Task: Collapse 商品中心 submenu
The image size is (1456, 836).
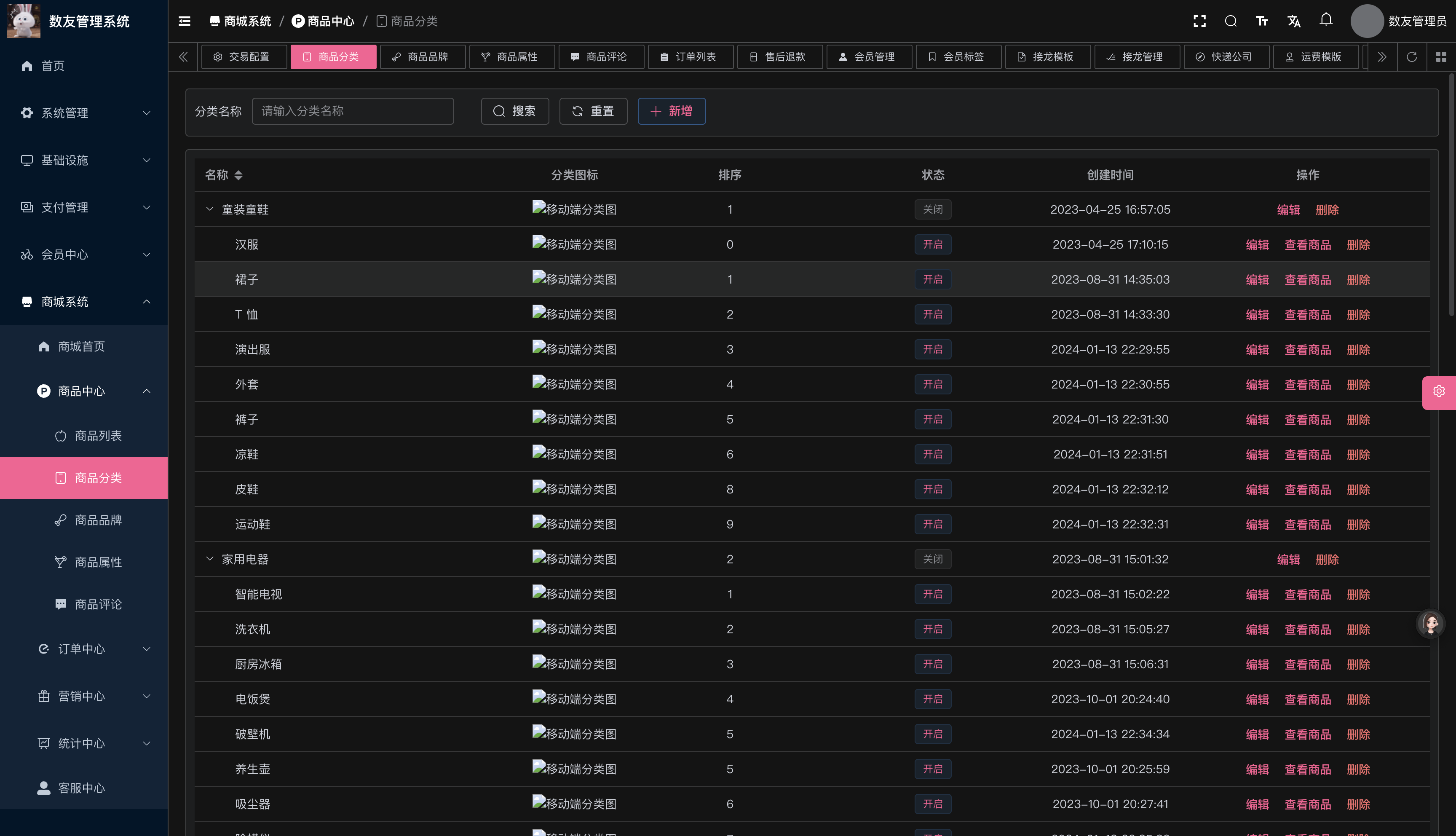Action: click(x=84, y=391)
